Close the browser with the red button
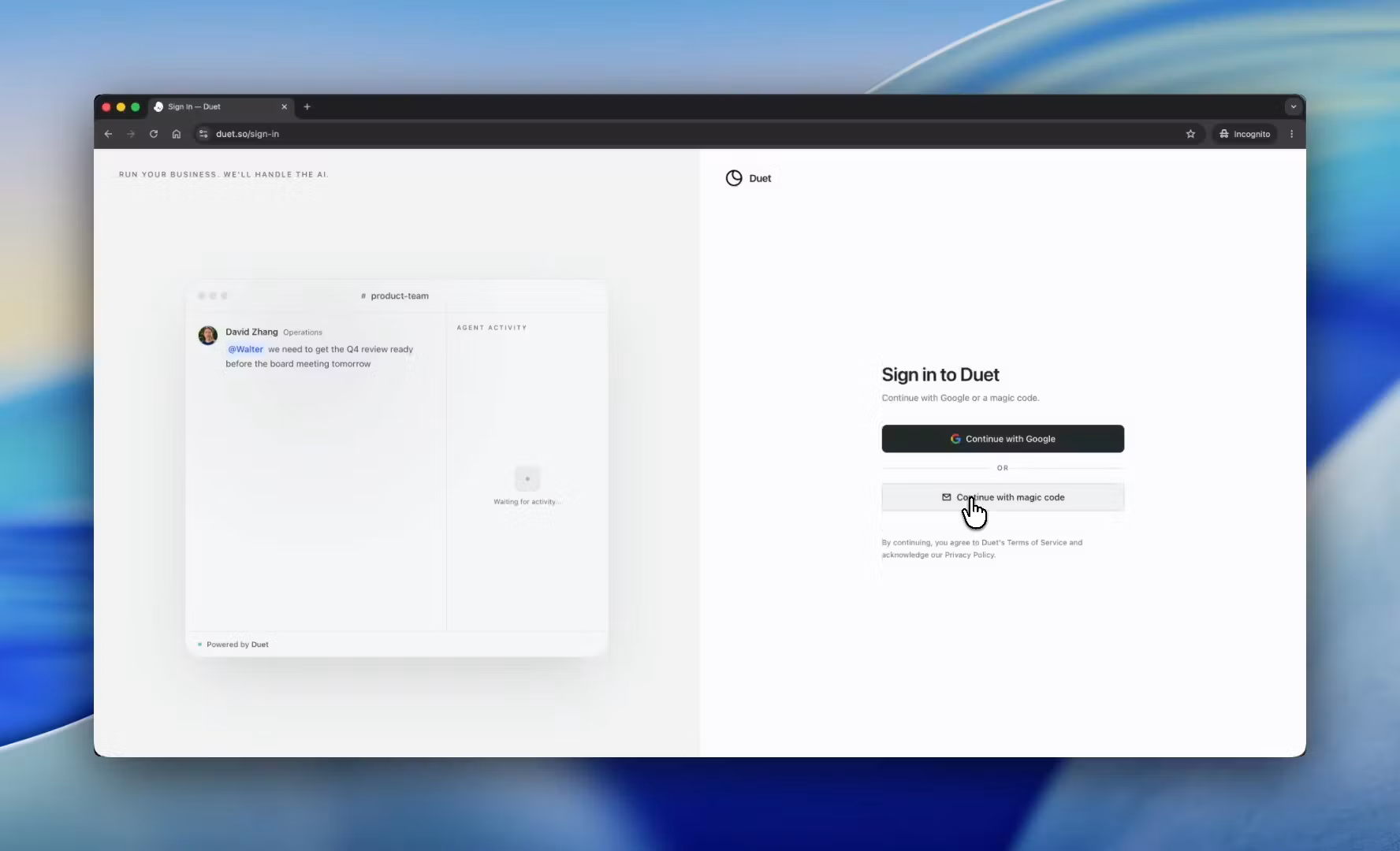The image size is (1400, 851). pos(106,107)
